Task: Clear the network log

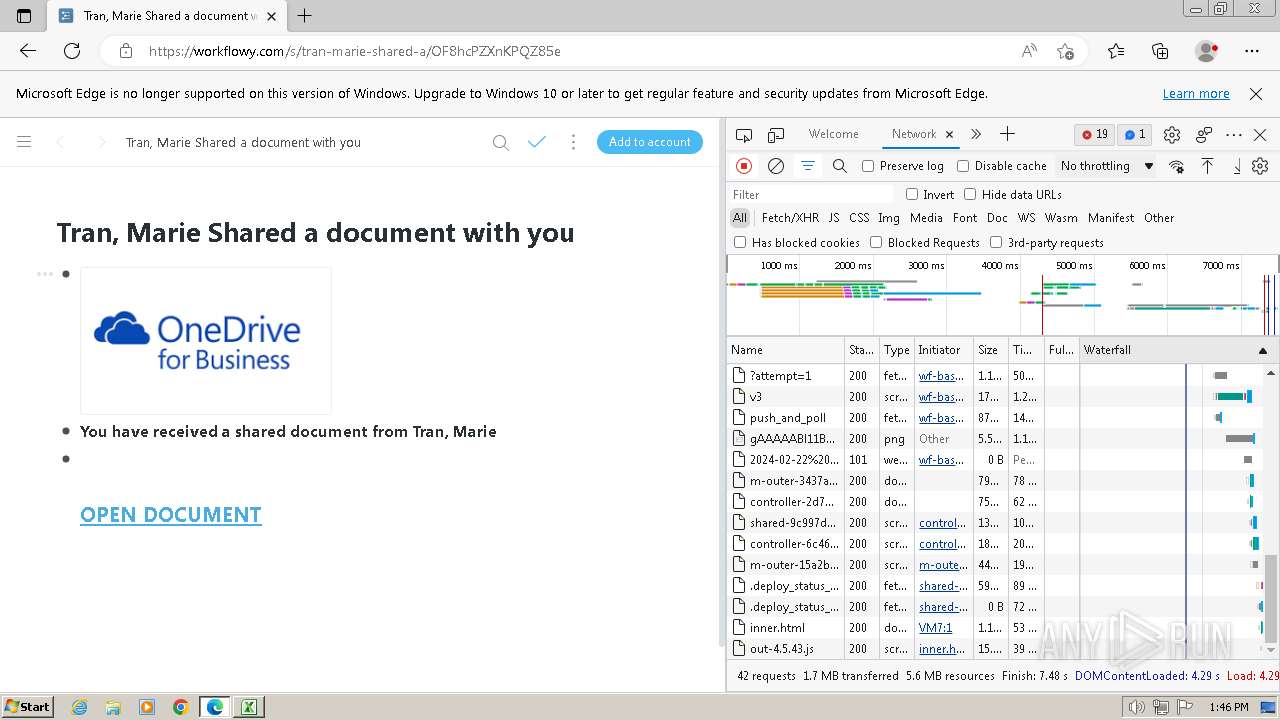Action: (x=776, y=166)
